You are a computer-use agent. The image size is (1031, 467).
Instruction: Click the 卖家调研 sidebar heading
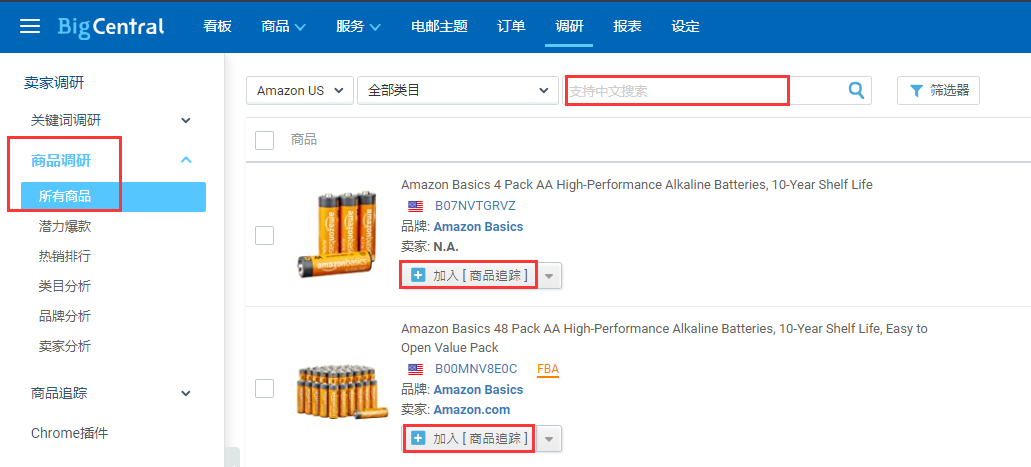(54, 82)
